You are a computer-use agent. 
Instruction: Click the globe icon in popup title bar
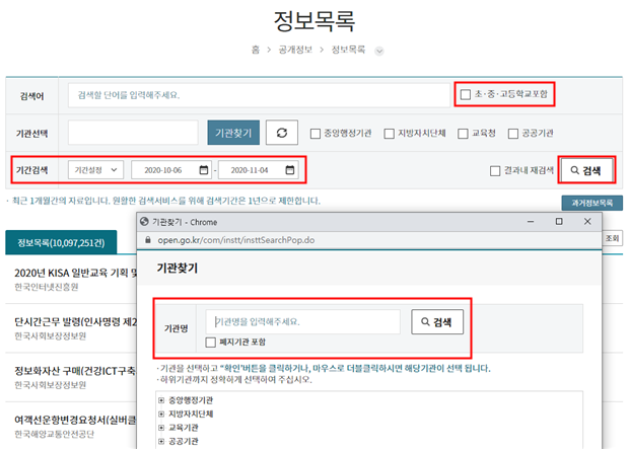144,222
